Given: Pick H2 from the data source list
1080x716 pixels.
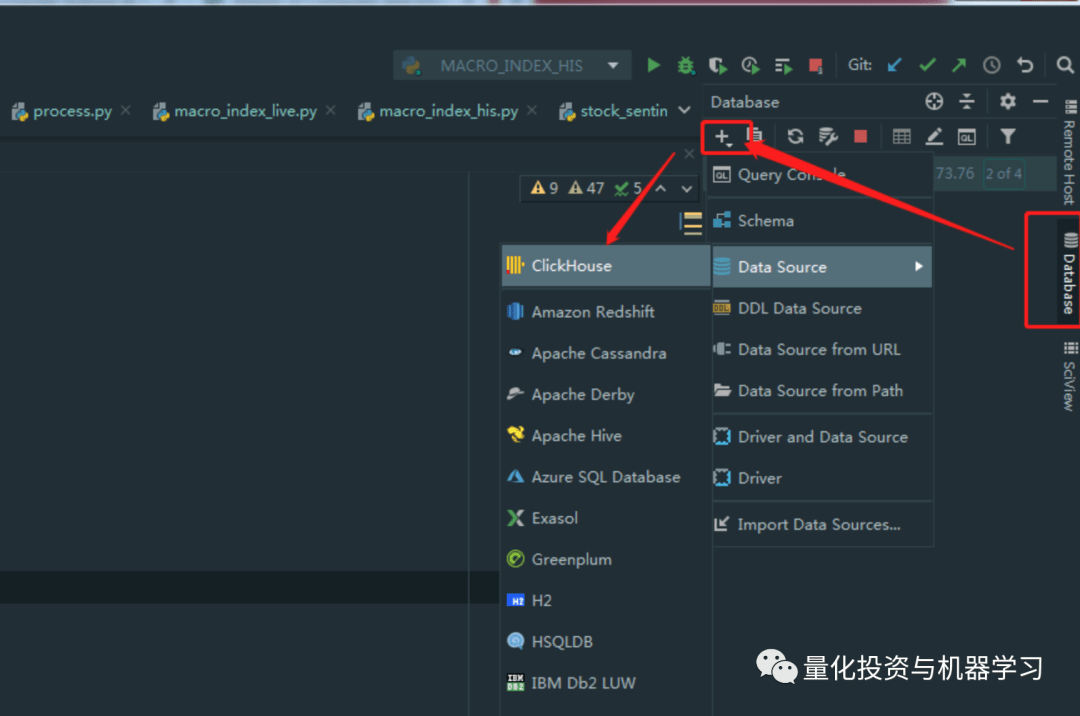Looking at the screenshot, I should [606, 601].
